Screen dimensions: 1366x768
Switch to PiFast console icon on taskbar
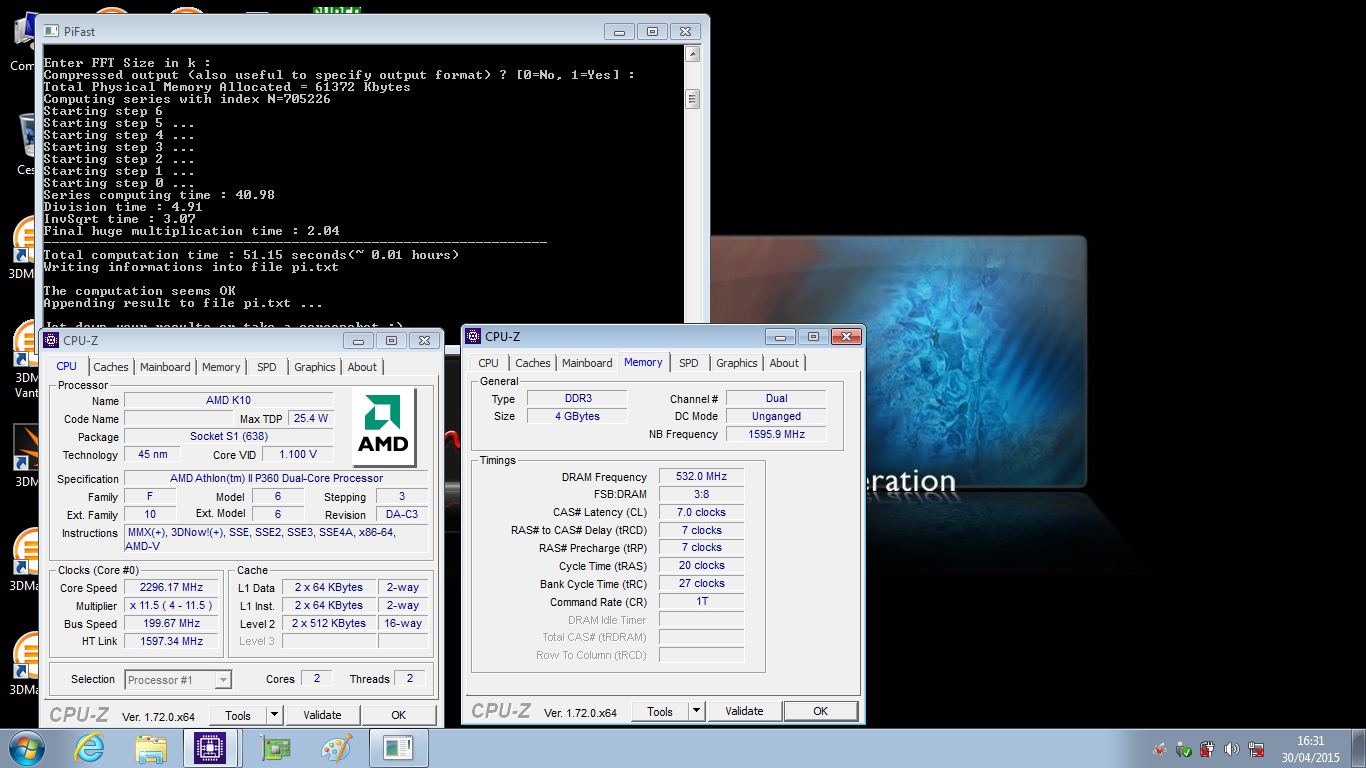[x=398, y=748]
